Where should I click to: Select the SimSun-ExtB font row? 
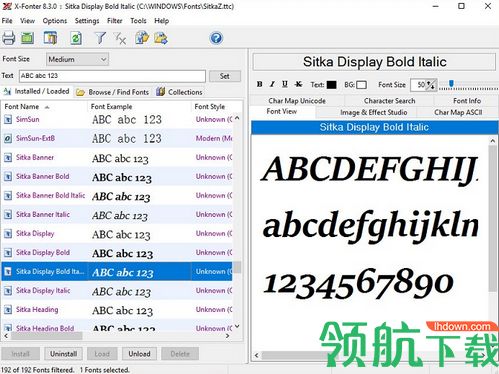tap(117, 138)
